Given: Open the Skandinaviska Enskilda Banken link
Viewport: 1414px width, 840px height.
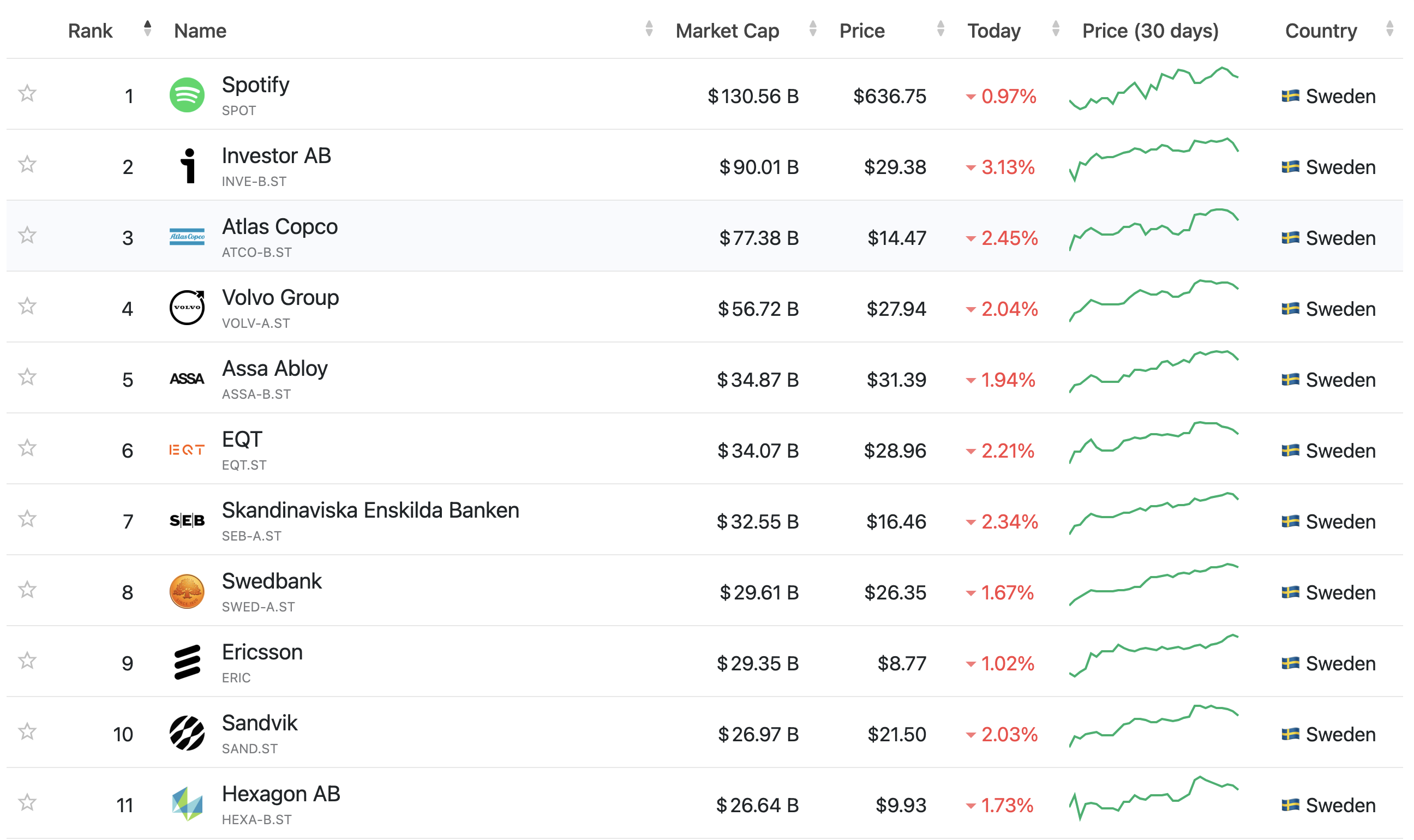Looking at the screenshot, I should [370, 511].
